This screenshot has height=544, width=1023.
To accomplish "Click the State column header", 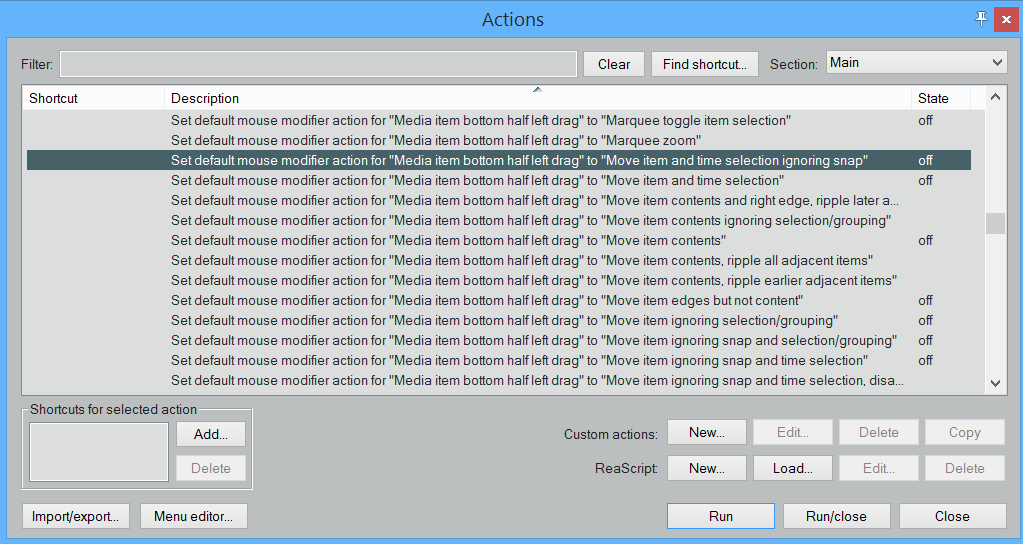I will coord(940,98).
